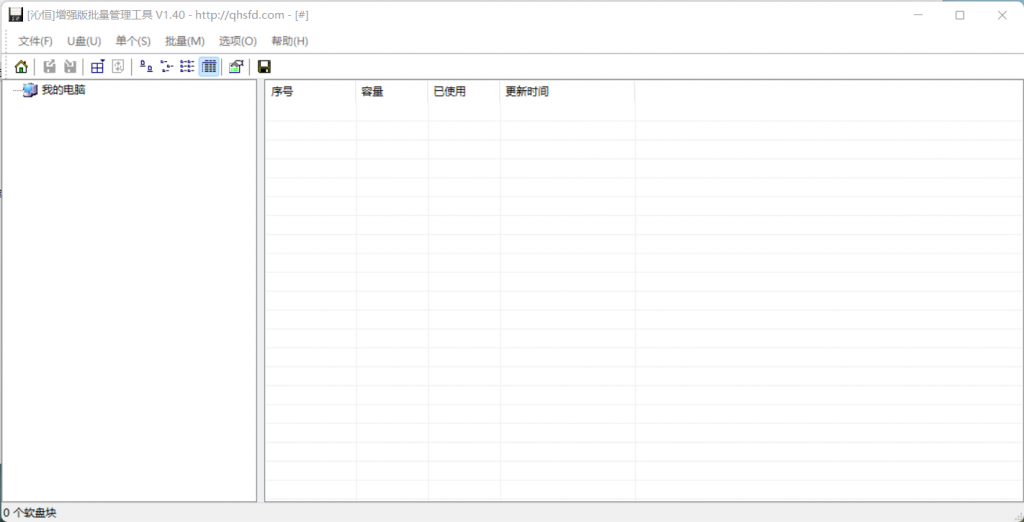This screenshot has width=1024, height=522.
Task: Sort by the 序号 column header
Action: coord(310,91)
